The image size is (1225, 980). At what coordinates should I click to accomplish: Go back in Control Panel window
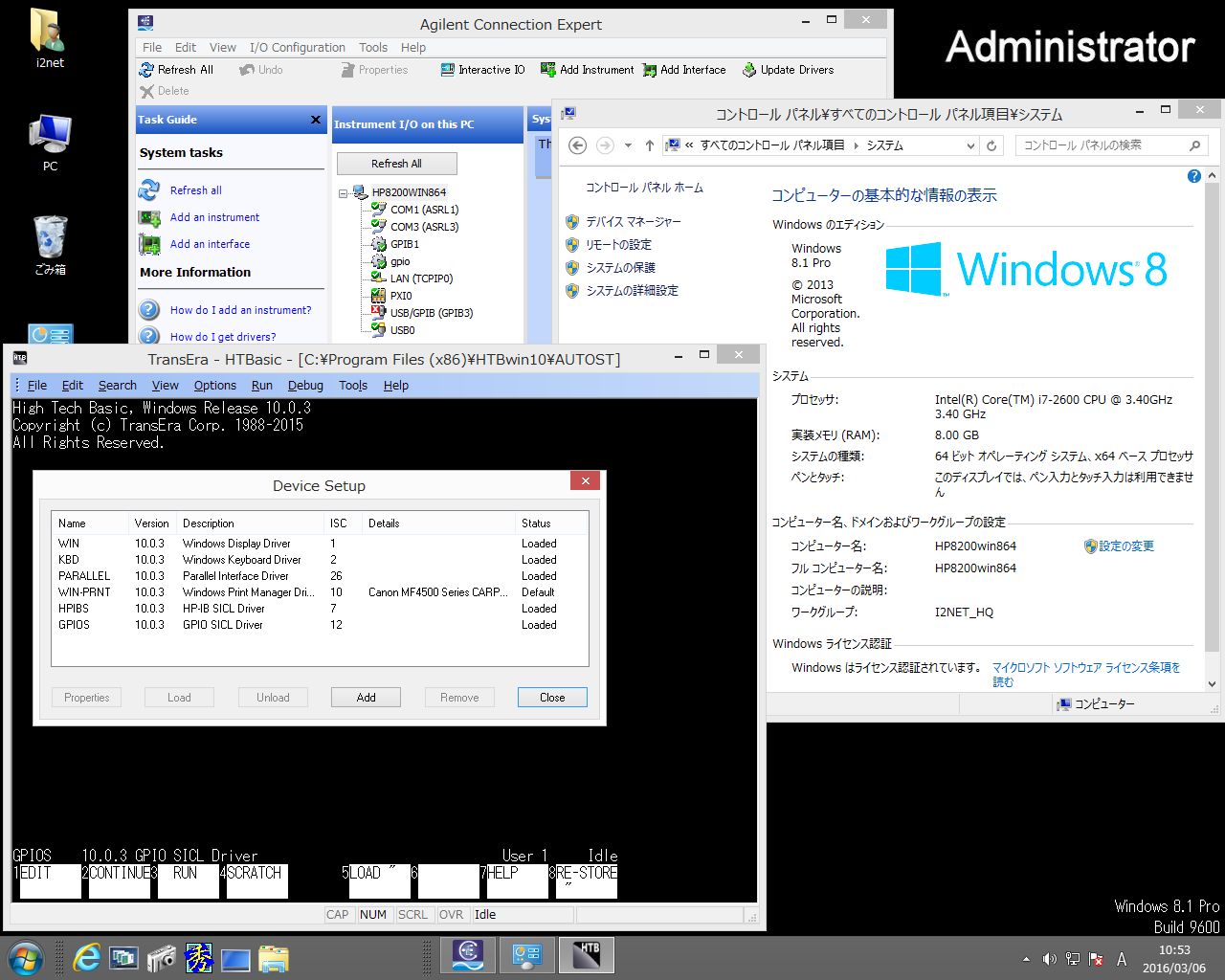click(x=577, y=145)
